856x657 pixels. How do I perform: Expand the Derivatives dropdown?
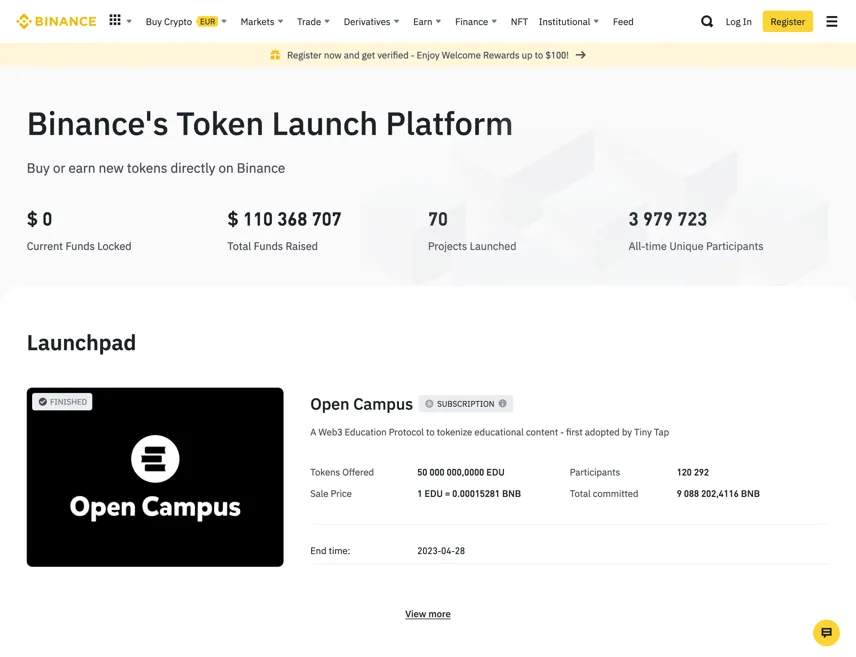(371, 21)
